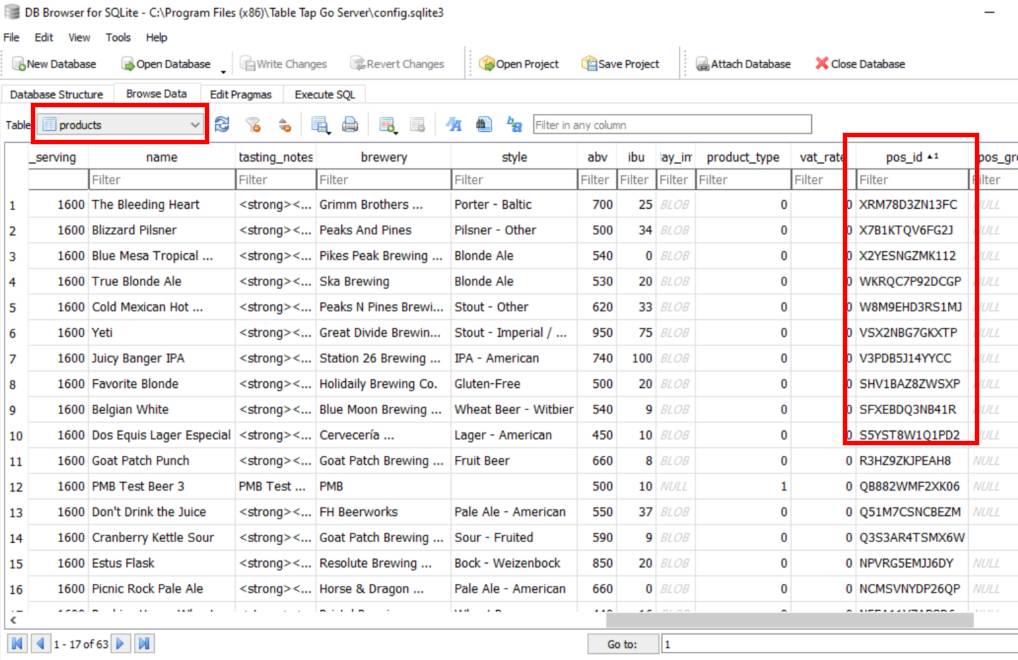Insert a new record icon
This screenshot has height=660, width=1018.
click(388, 124)
